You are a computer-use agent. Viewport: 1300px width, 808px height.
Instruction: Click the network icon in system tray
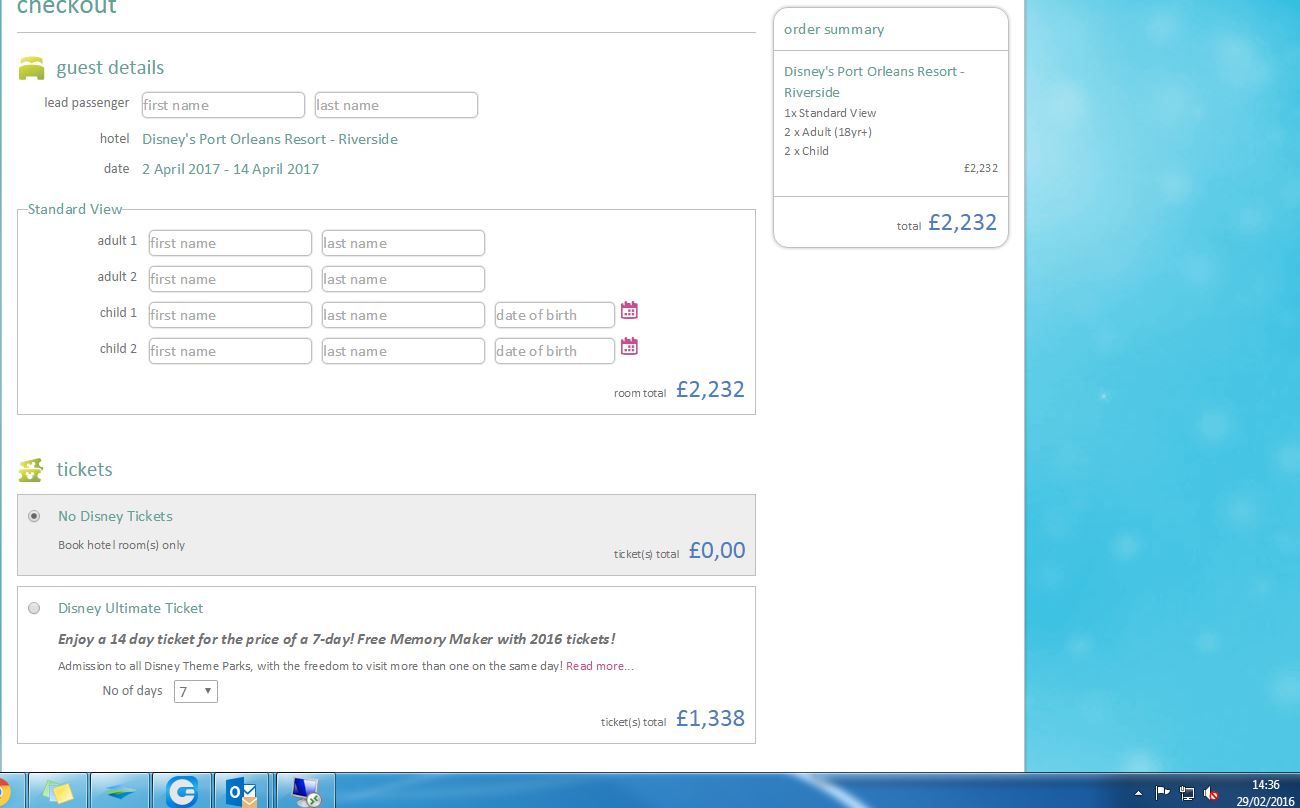1187,792
